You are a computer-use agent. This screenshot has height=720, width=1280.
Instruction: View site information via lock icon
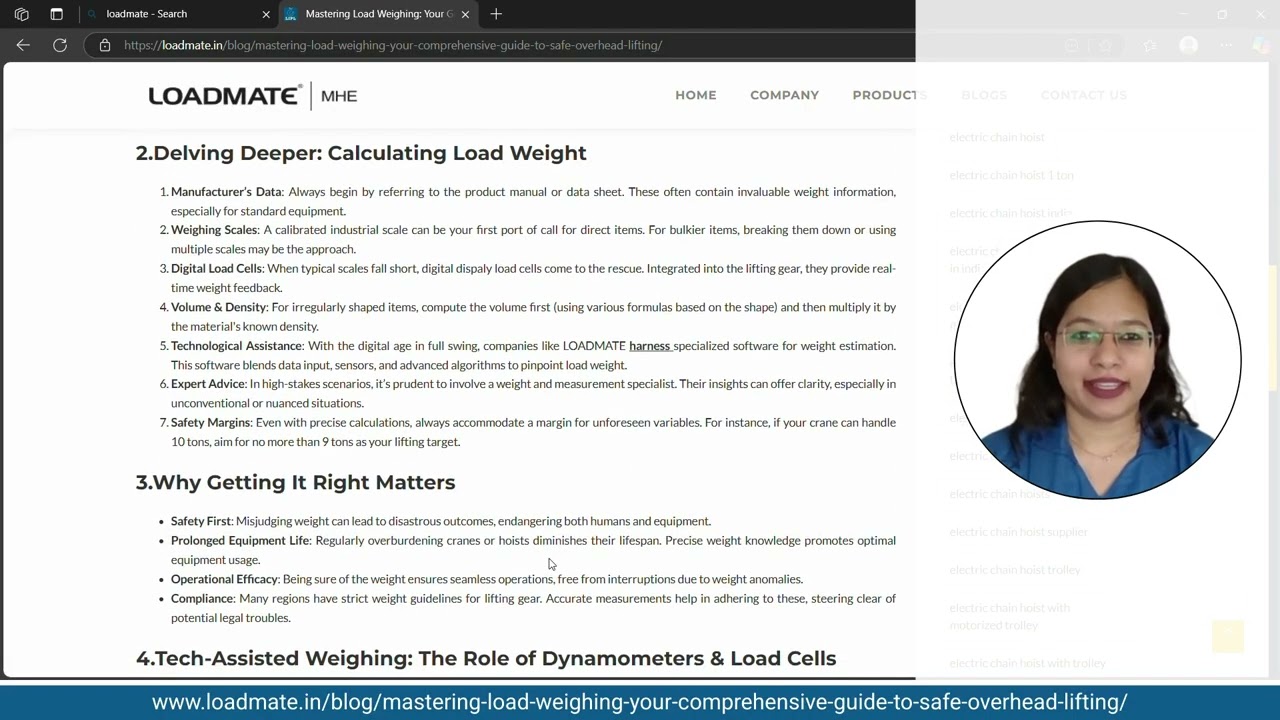click(x=105, y=45)
